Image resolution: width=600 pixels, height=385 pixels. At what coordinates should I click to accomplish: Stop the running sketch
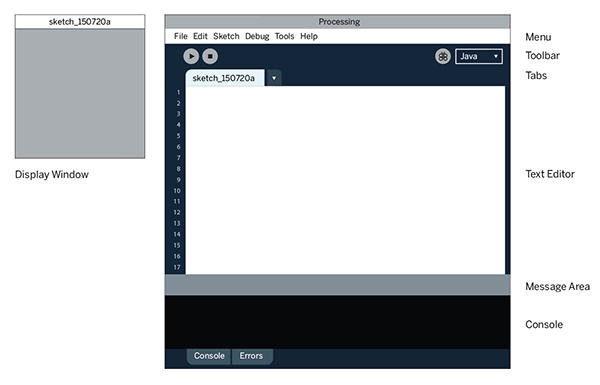pos(210,56)
